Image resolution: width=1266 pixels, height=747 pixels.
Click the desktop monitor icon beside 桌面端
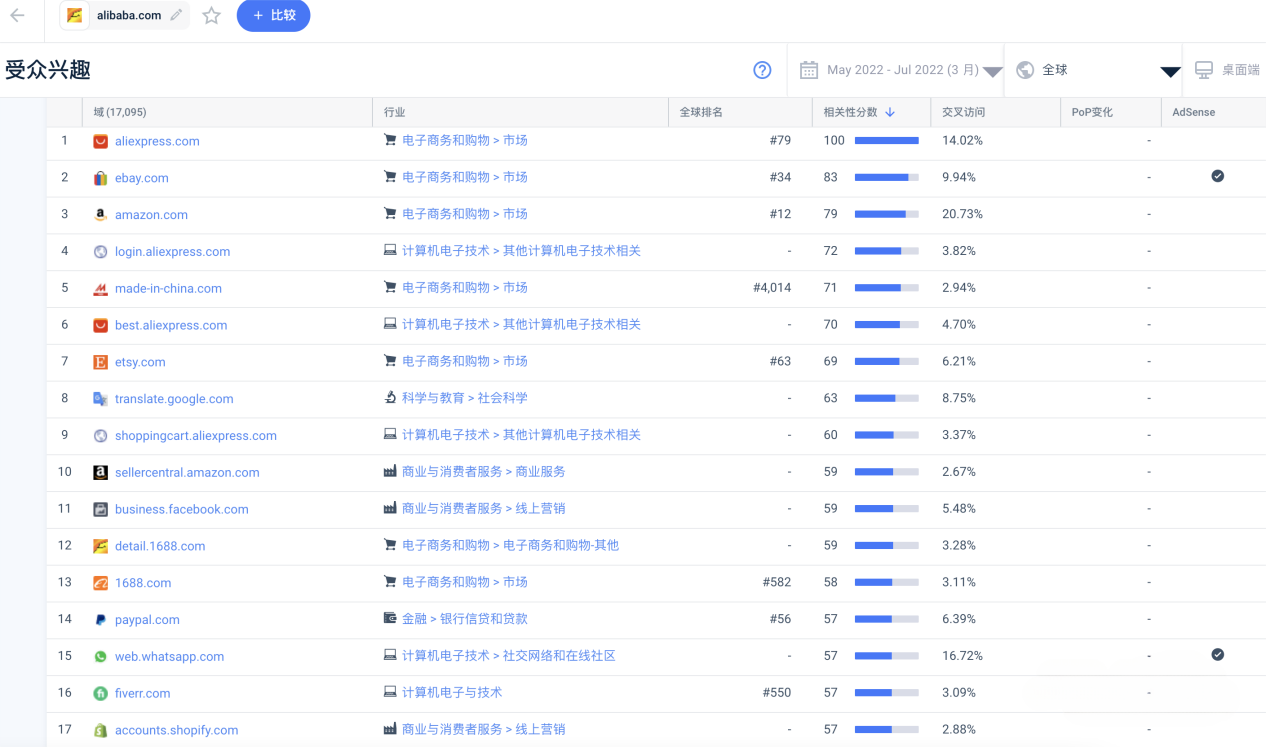click(1204, 70)
